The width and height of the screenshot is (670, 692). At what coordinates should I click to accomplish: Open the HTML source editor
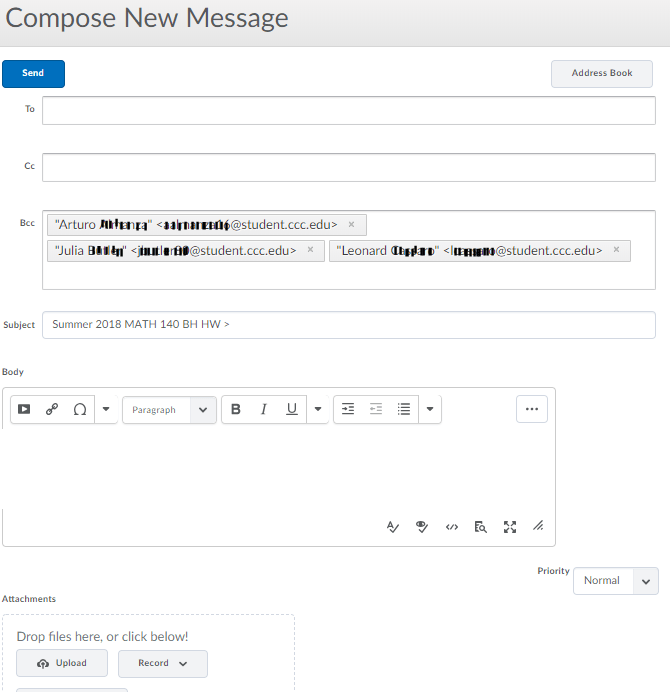coord(452,527)
